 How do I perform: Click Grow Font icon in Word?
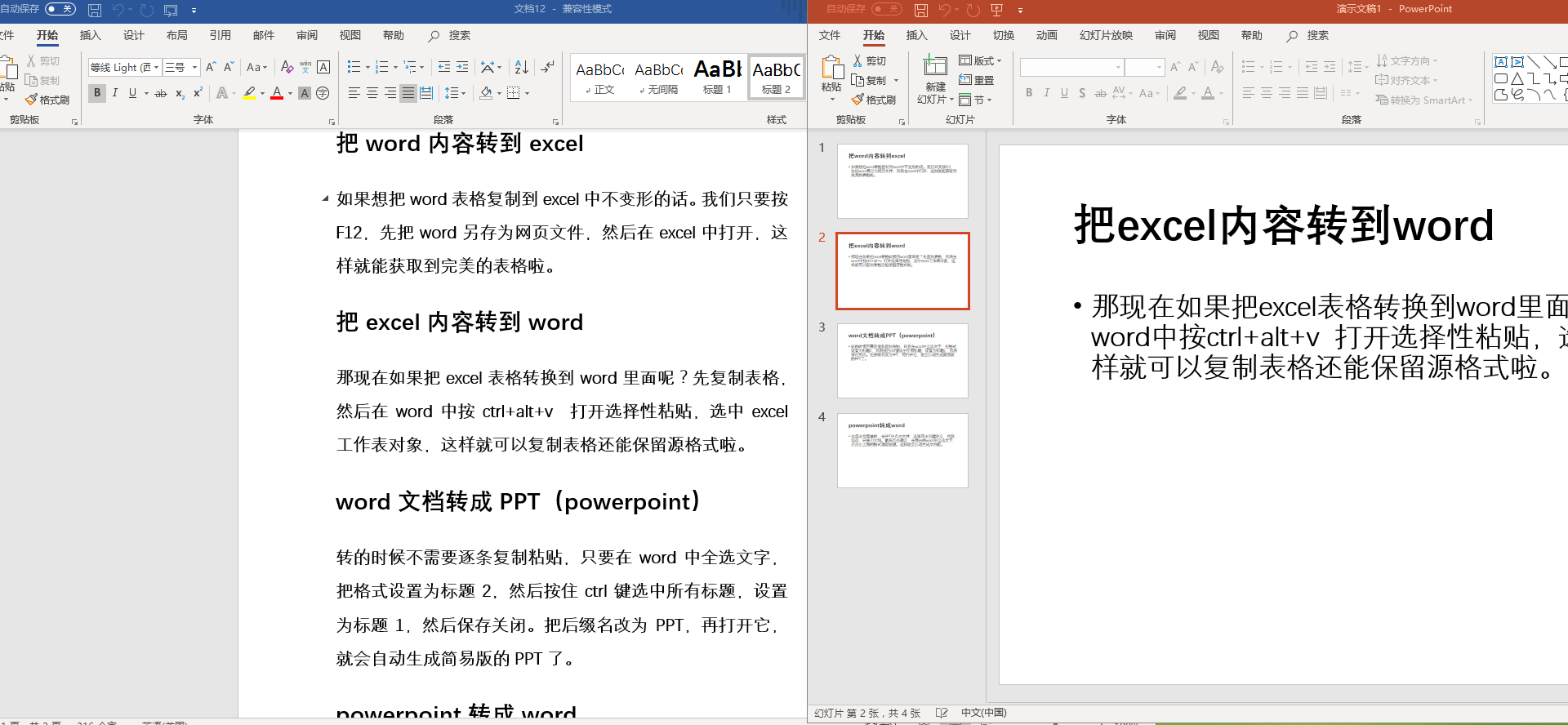coord(211,67)
